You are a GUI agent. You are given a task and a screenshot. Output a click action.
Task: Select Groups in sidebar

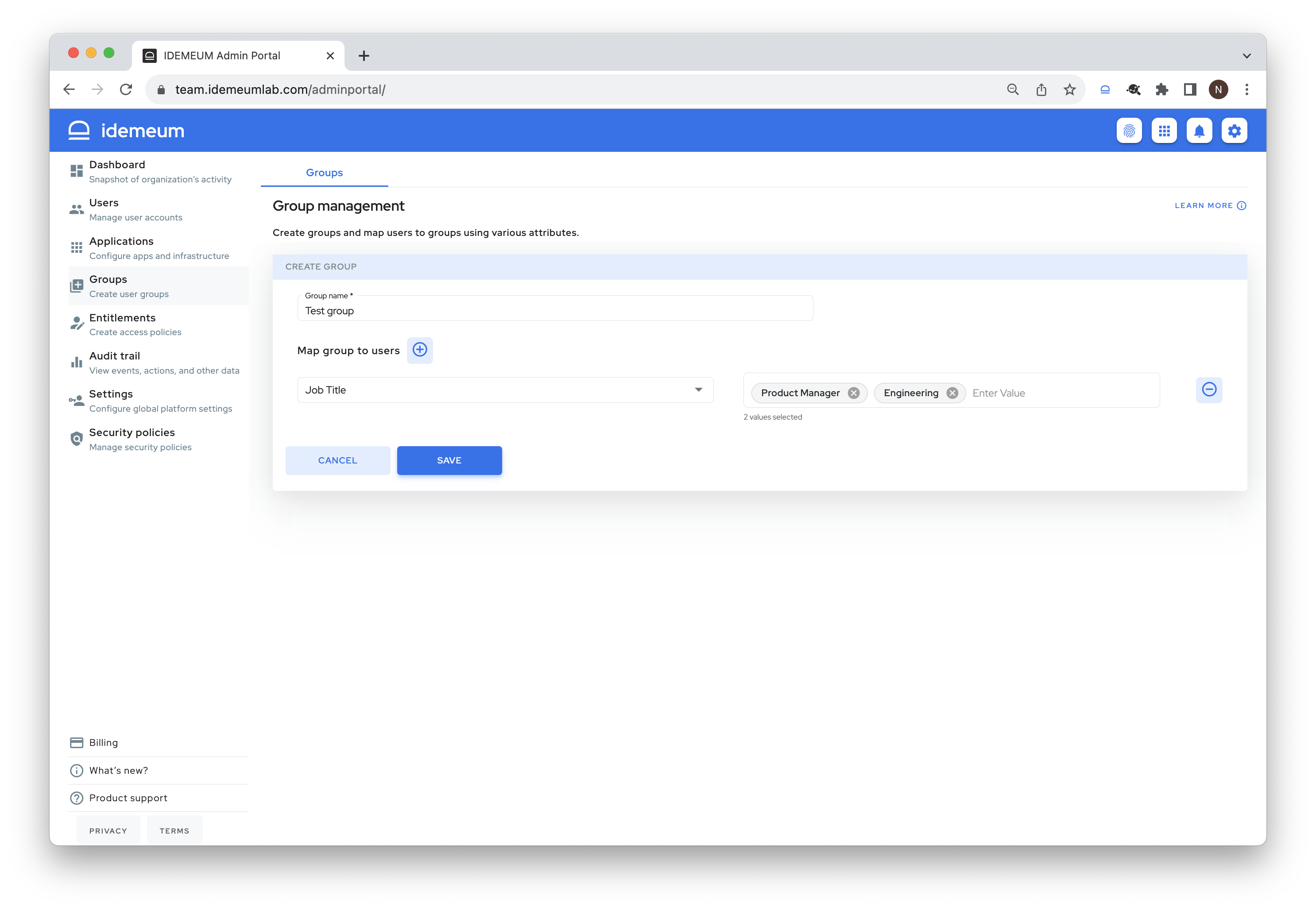pos(158,286)
